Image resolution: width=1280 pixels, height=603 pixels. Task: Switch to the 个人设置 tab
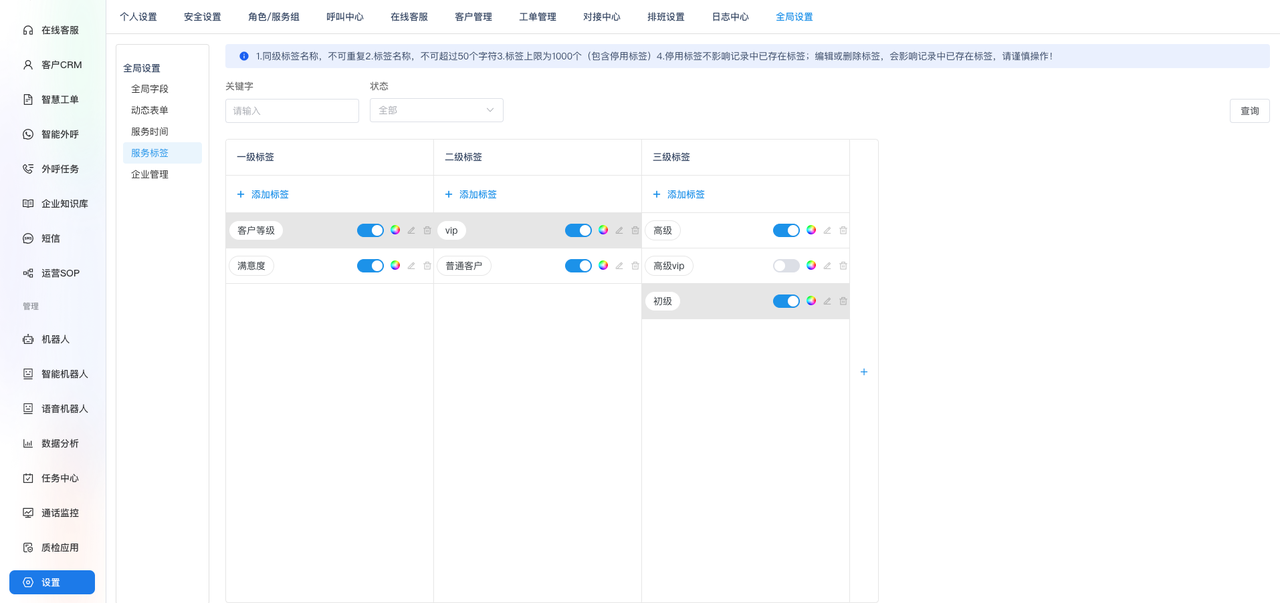coord(138,17)
